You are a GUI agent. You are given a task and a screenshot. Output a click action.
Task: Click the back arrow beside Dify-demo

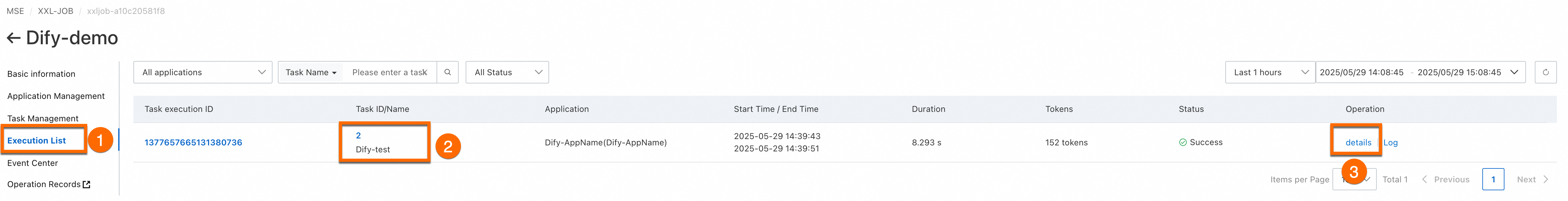[x=13, y=38]
